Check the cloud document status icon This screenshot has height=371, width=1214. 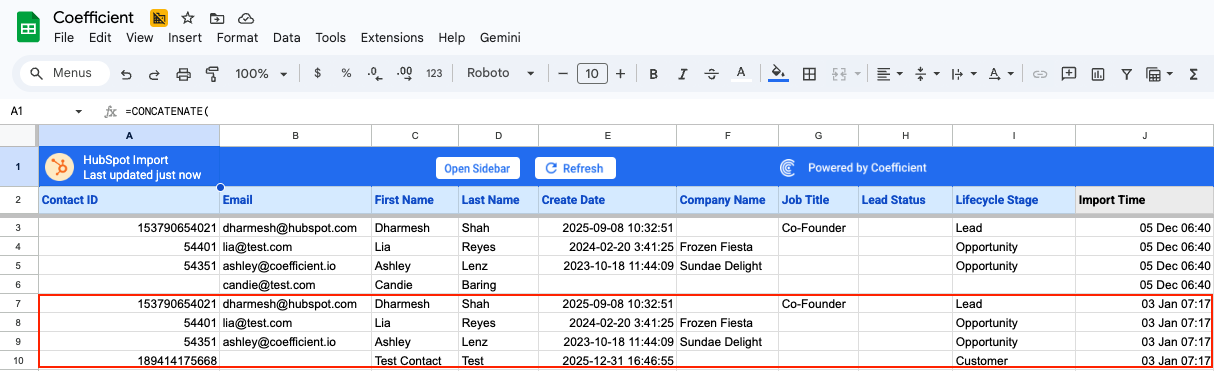click(246, 18)
